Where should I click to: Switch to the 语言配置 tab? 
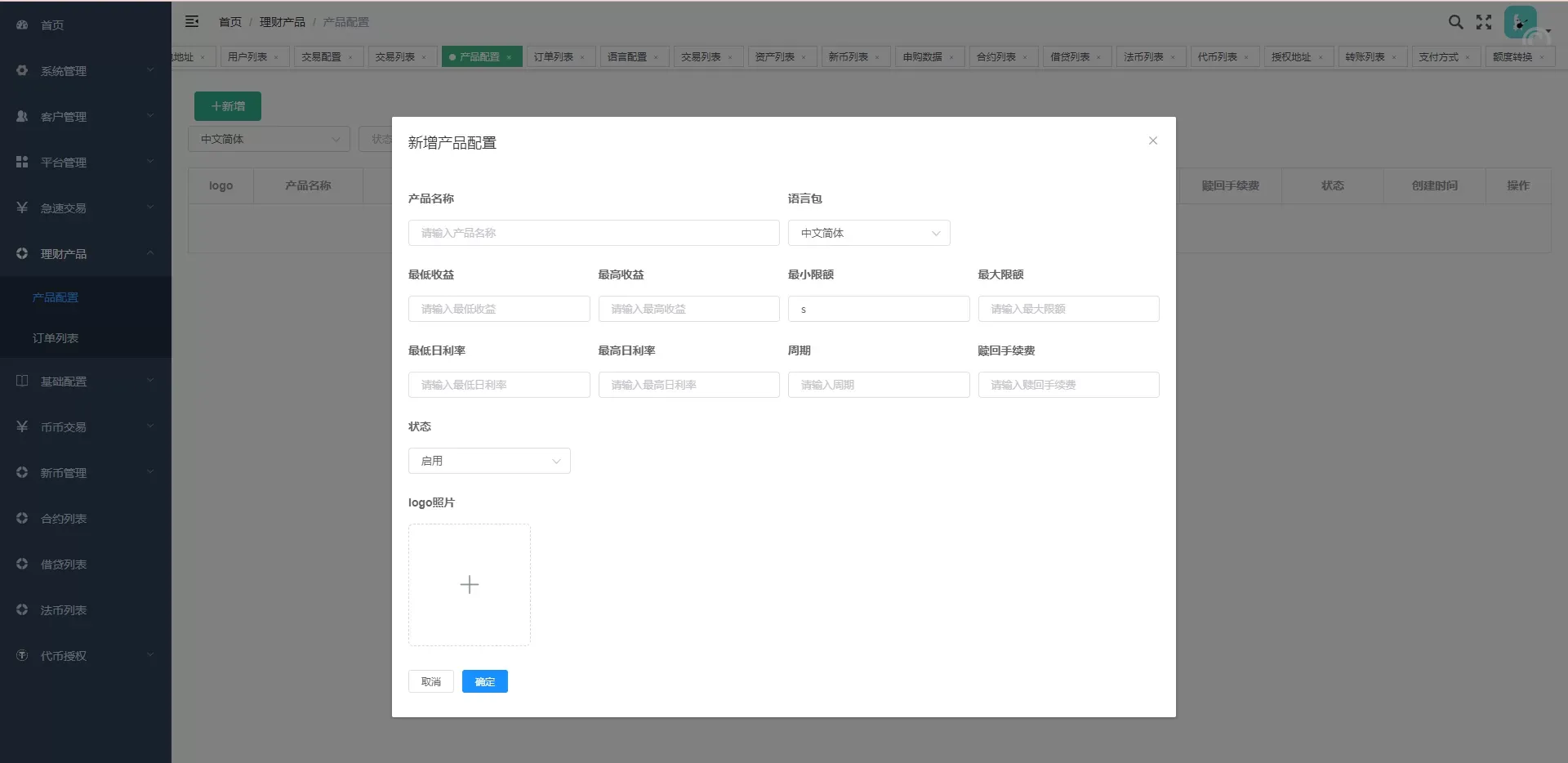626,57
